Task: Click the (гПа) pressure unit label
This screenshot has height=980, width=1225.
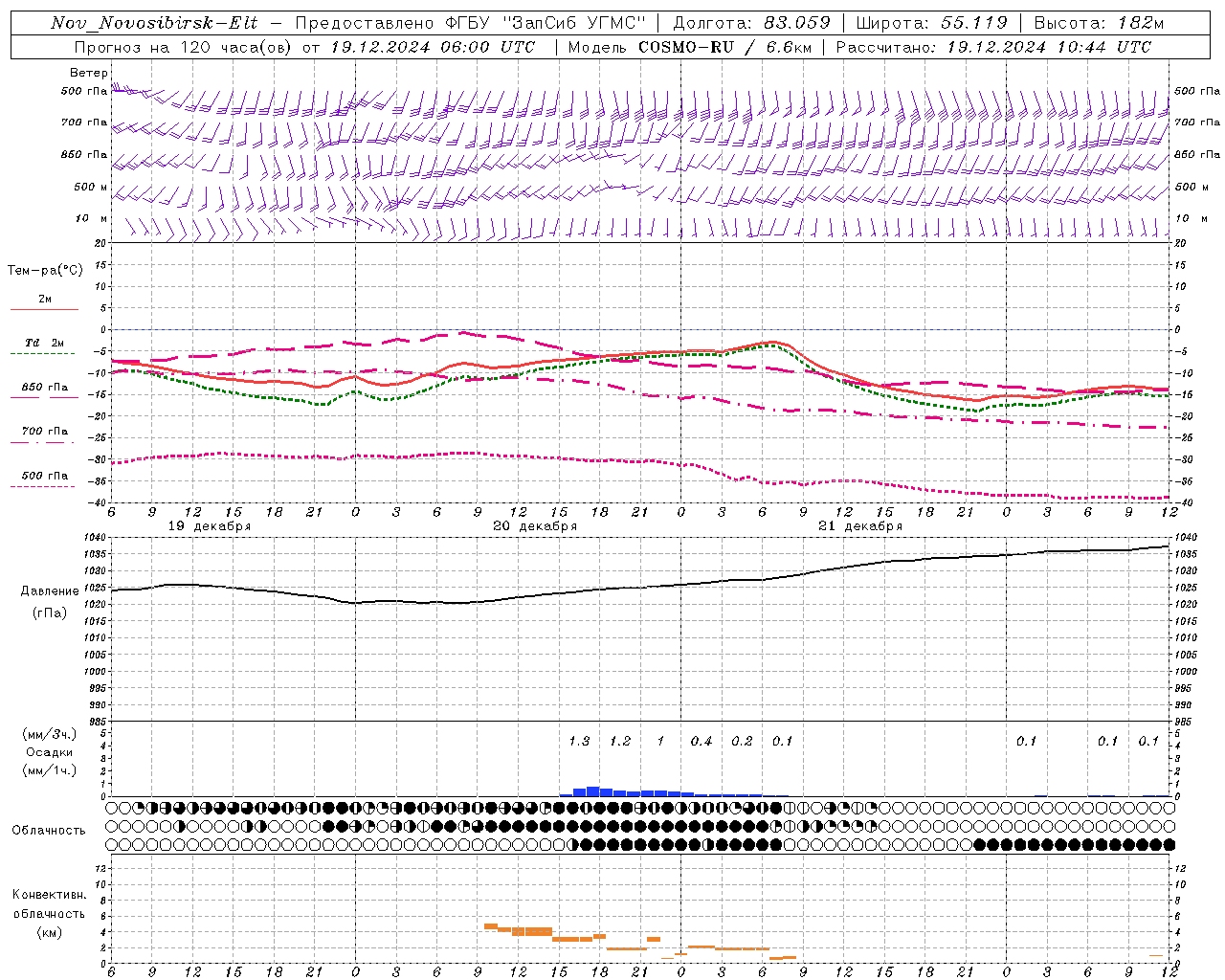Action: click(50, 613)
